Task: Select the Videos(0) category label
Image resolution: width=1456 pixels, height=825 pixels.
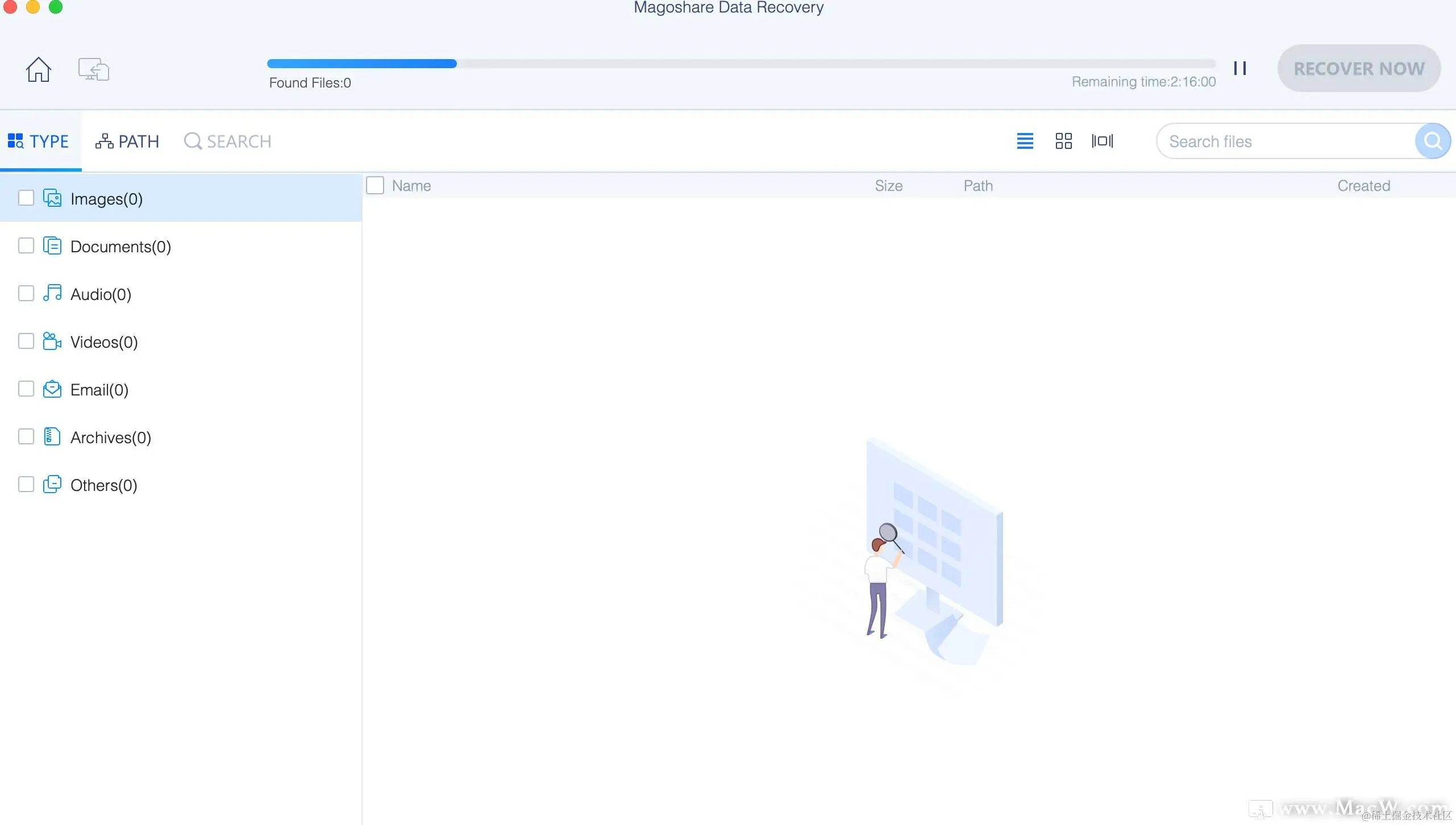Action: [x=104, y=342]
